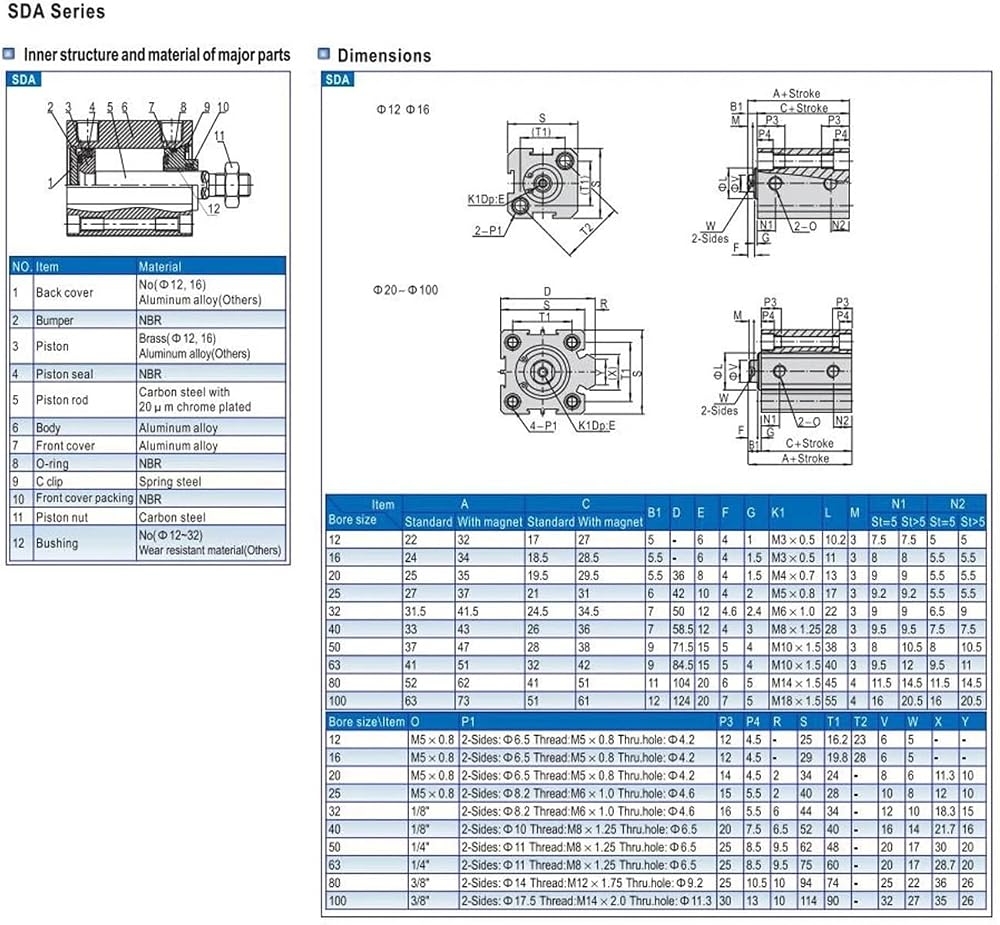Image resolution: width=1000 pixels, height=925 pixels.
Task: Click the SDA Series title
Action: coord(56,11)
